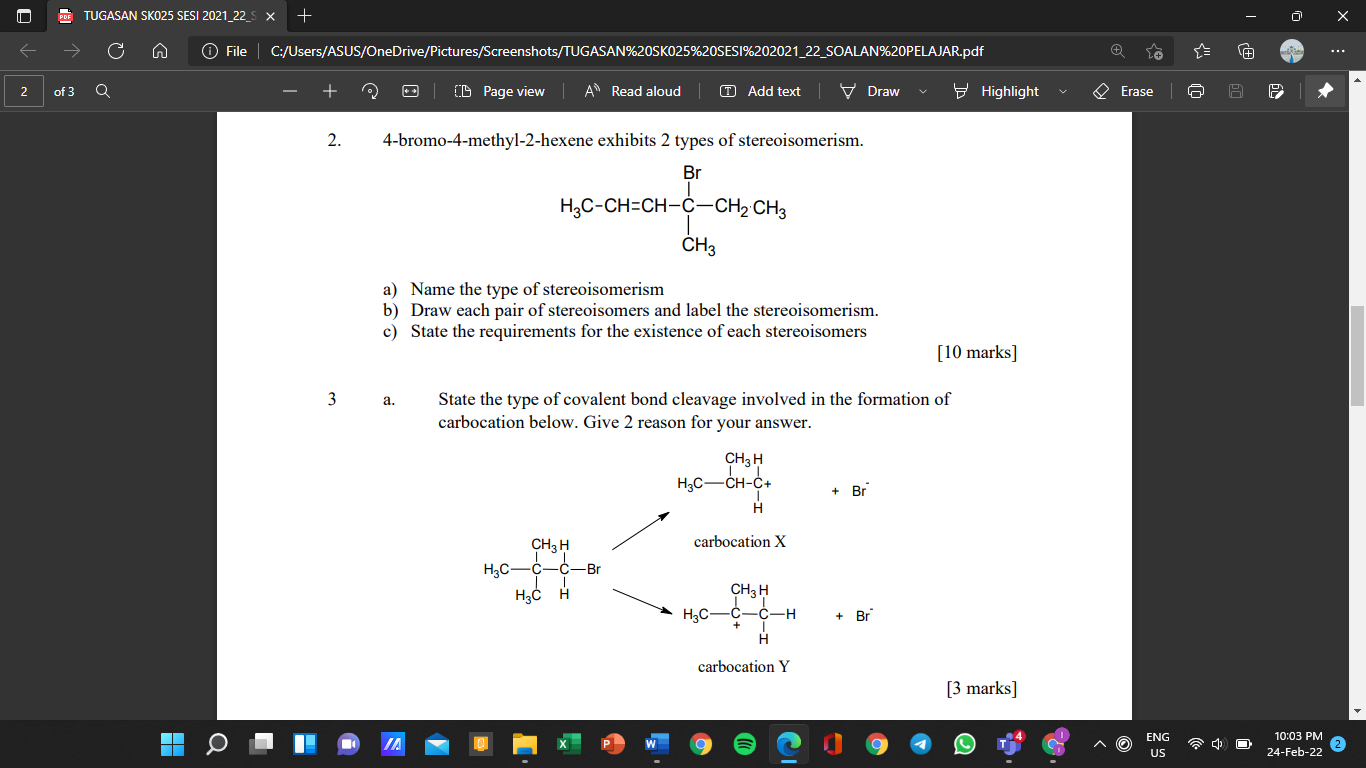
Task: Unpin the PDF toolbar
Action: point(1324,91)
